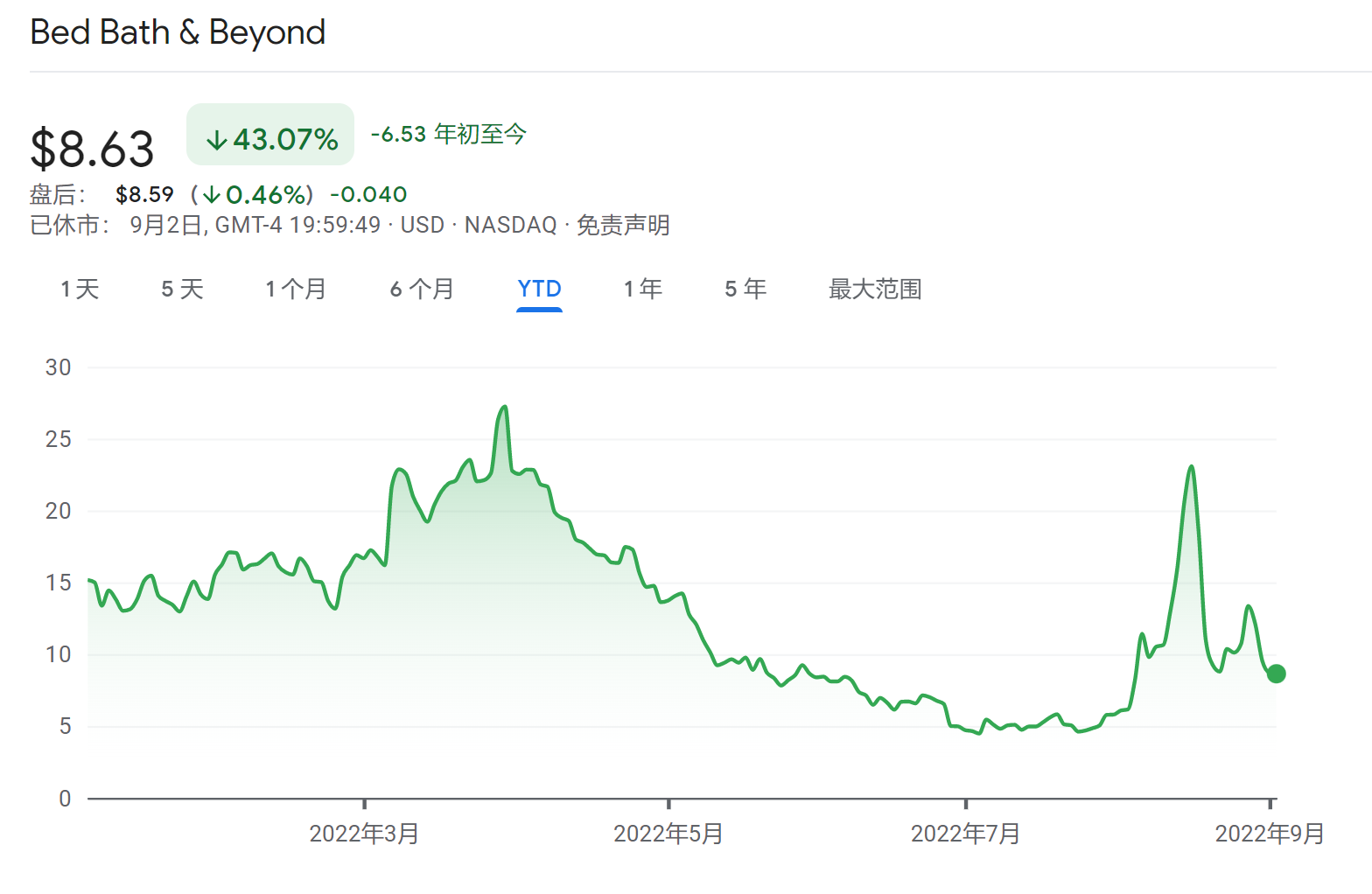Switch chart to 1 年 range
This screenshot has width=1372, height=894.
pyautogui.click(x=642, y=289)
